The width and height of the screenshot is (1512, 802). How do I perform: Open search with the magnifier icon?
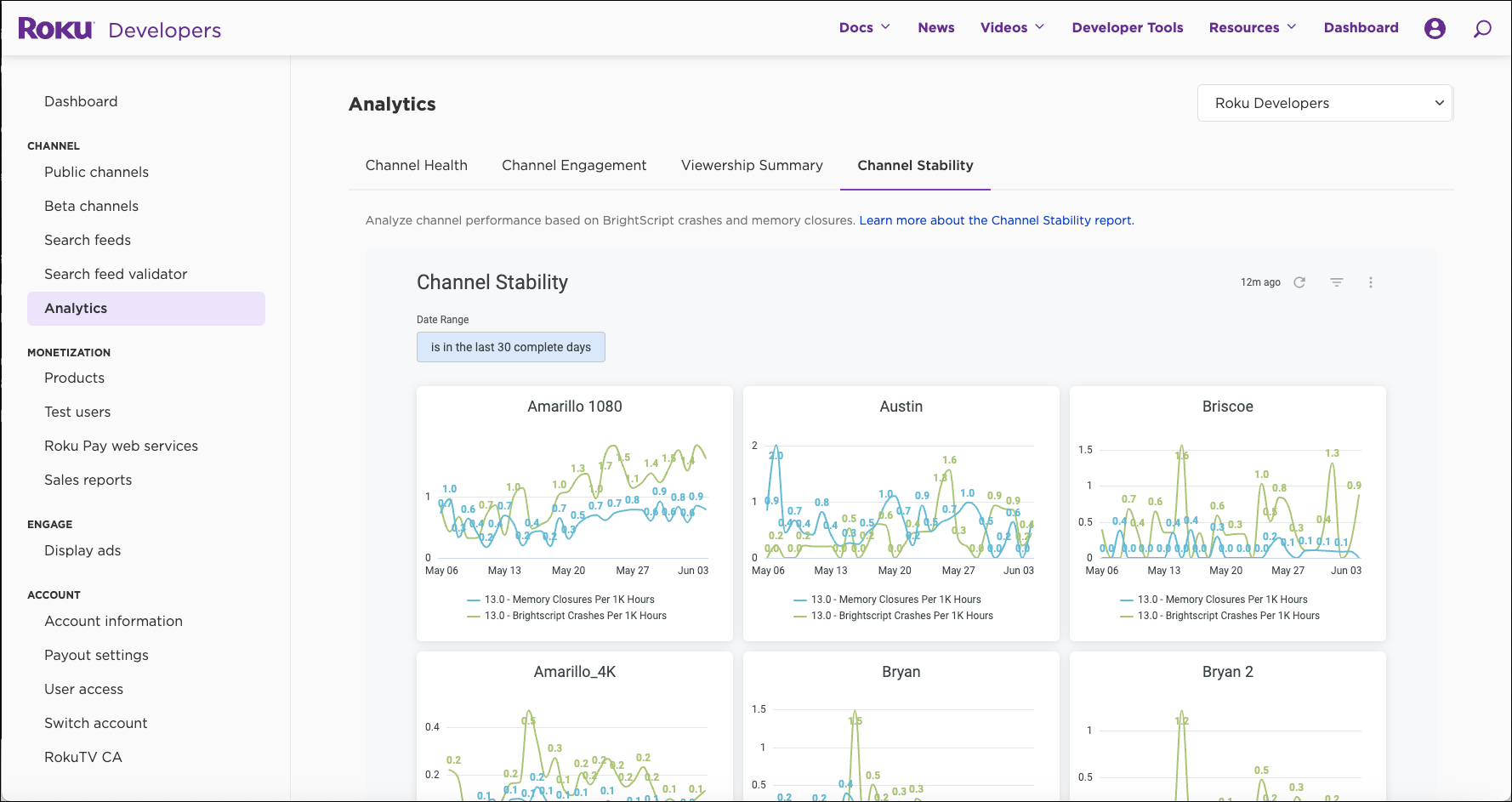[x=1482, y=28]
